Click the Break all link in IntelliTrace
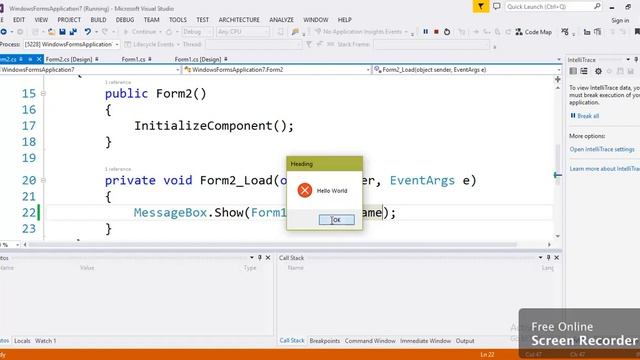Viewport: 640px width, 360px height. point(588,116)
